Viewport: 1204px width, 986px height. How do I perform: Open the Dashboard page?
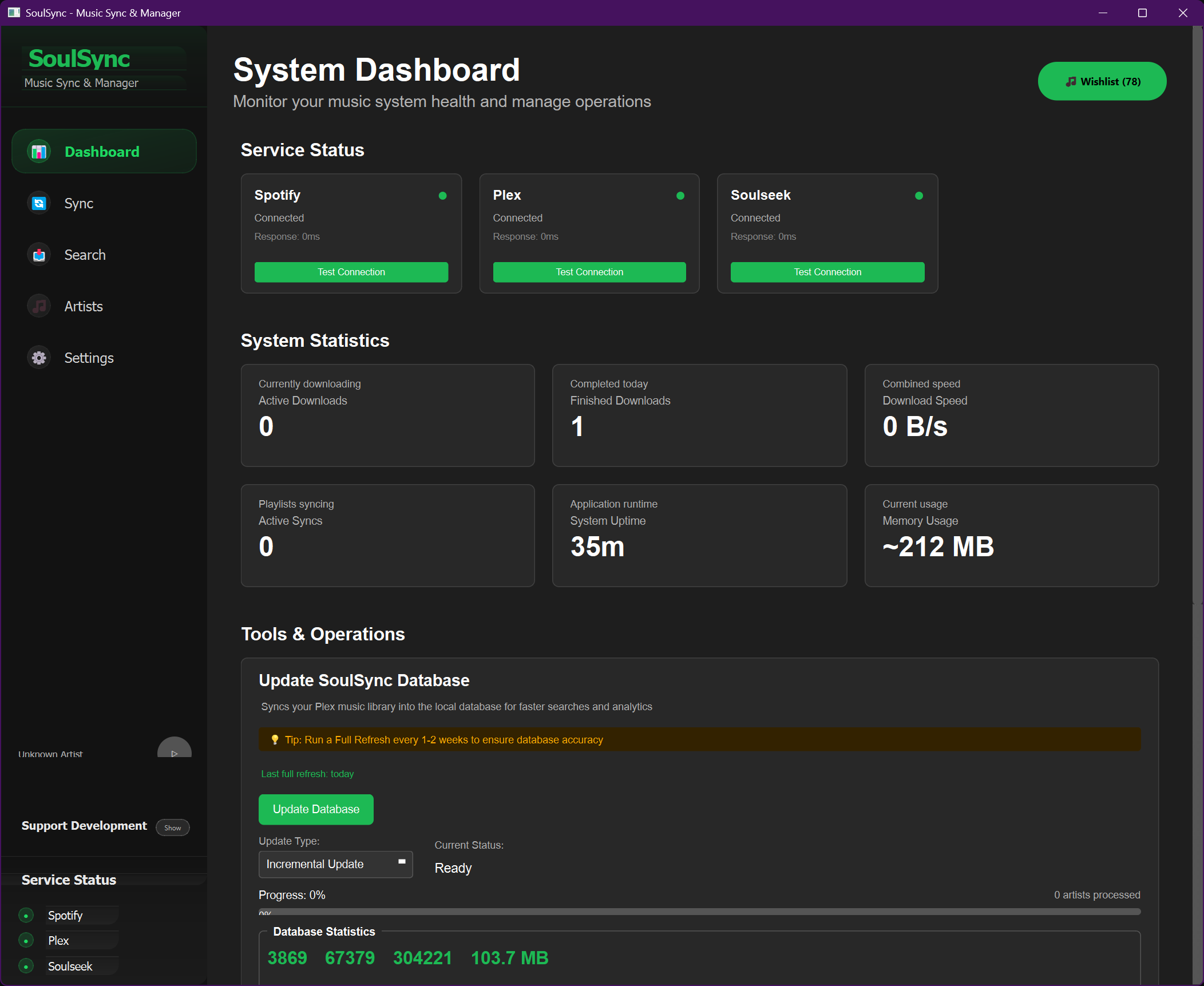coord(104,152)
